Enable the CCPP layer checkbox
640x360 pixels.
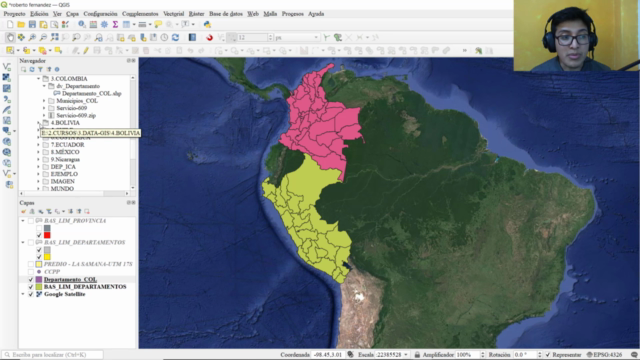click(31, 271)
